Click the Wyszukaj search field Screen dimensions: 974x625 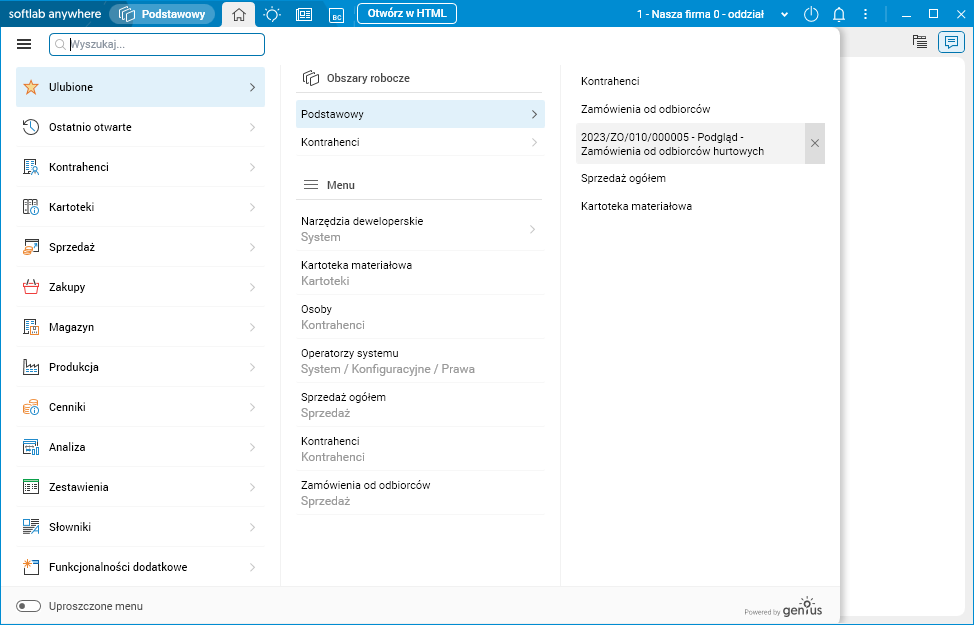(x=157, y=44)
